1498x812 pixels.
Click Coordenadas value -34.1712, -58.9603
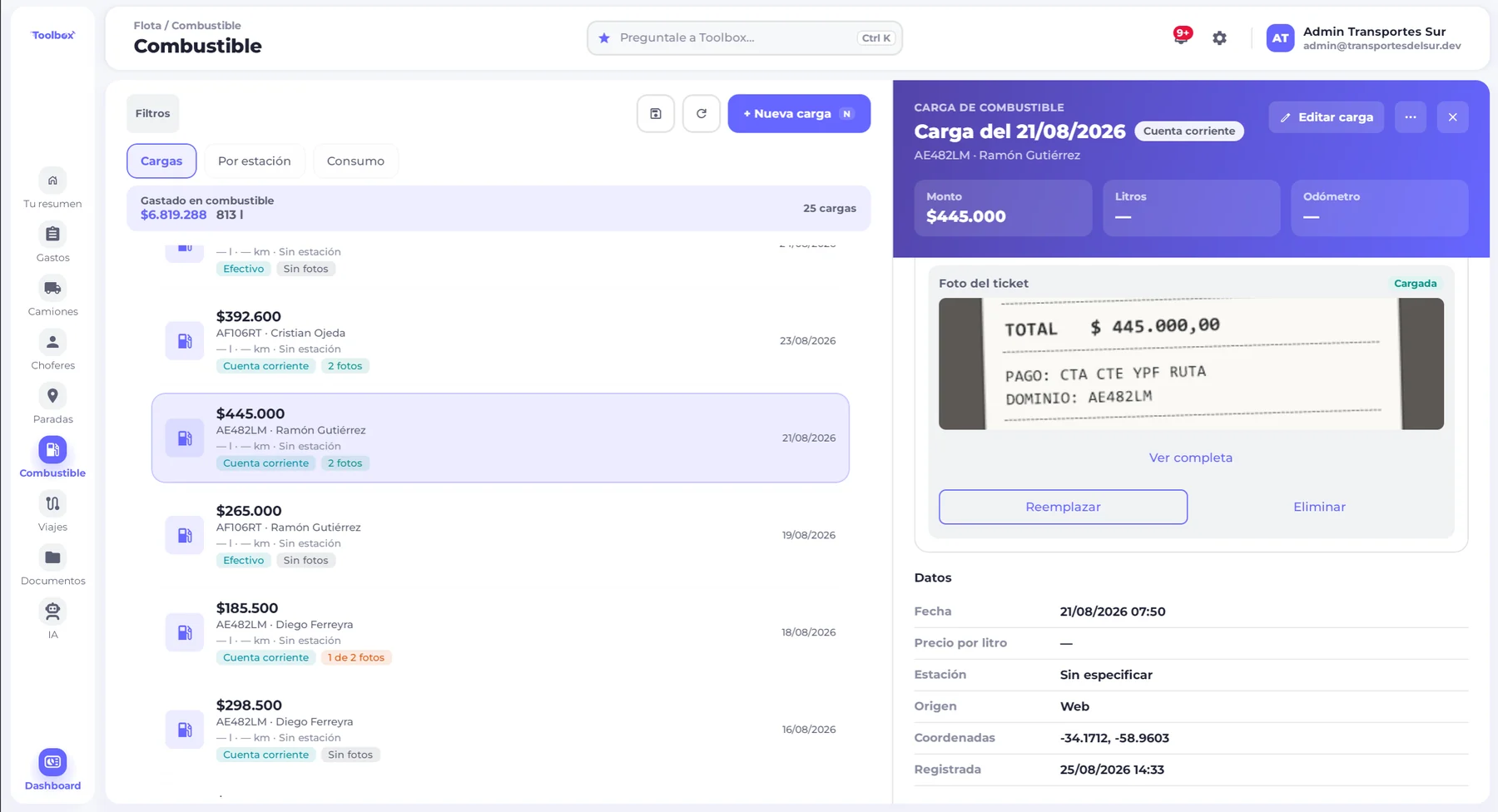pyautogui.click(x=1114, y=738)
